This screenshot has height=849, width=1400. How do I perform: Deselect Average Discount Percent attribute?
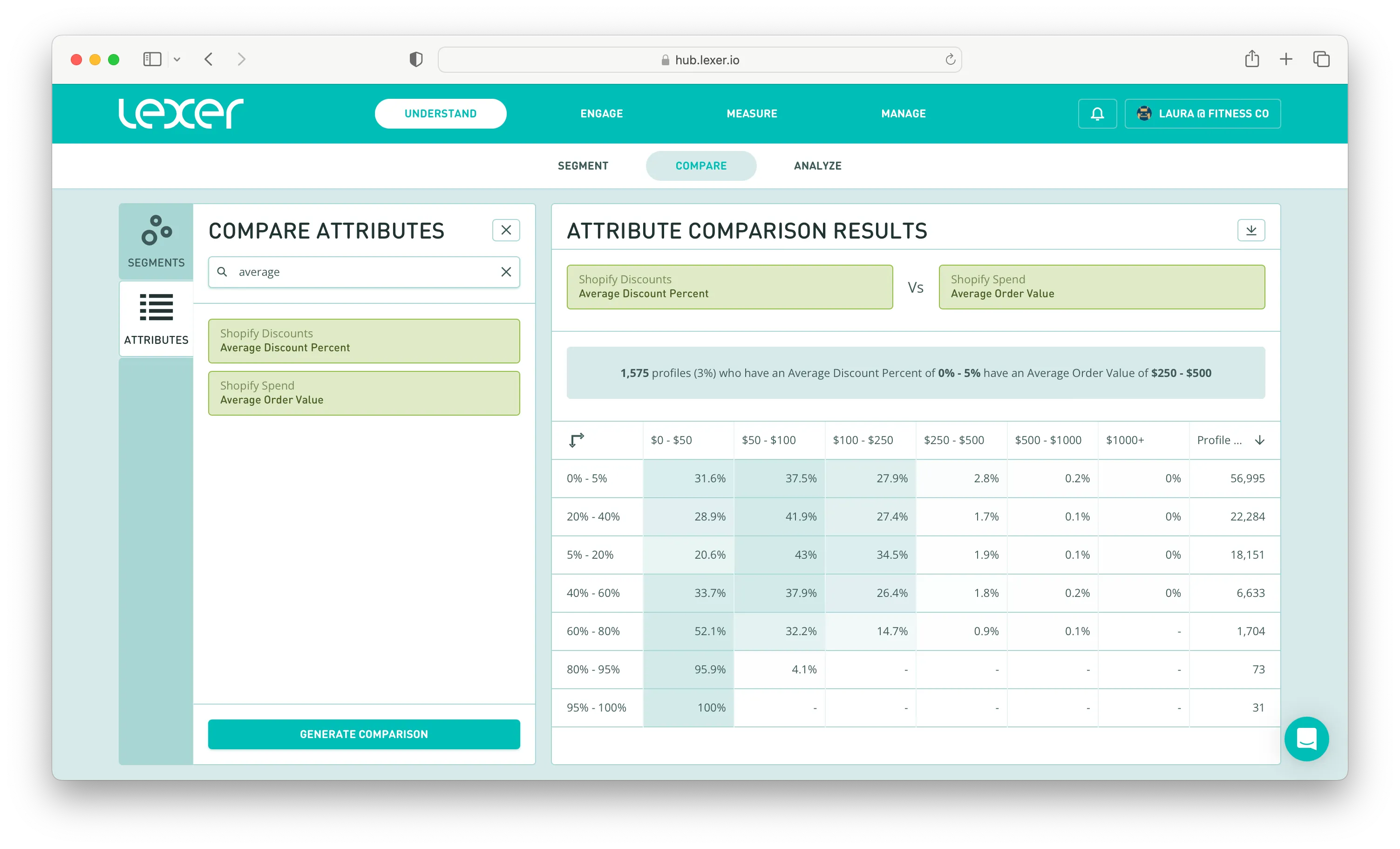point(364,341)
